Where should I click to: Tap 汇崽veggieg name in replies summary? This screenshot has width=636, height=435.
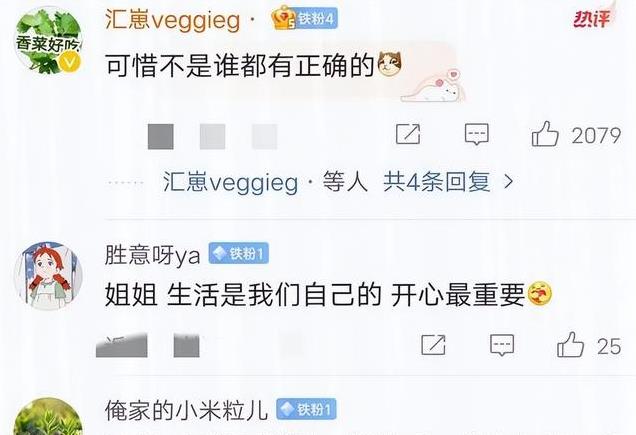pos(230,181)
